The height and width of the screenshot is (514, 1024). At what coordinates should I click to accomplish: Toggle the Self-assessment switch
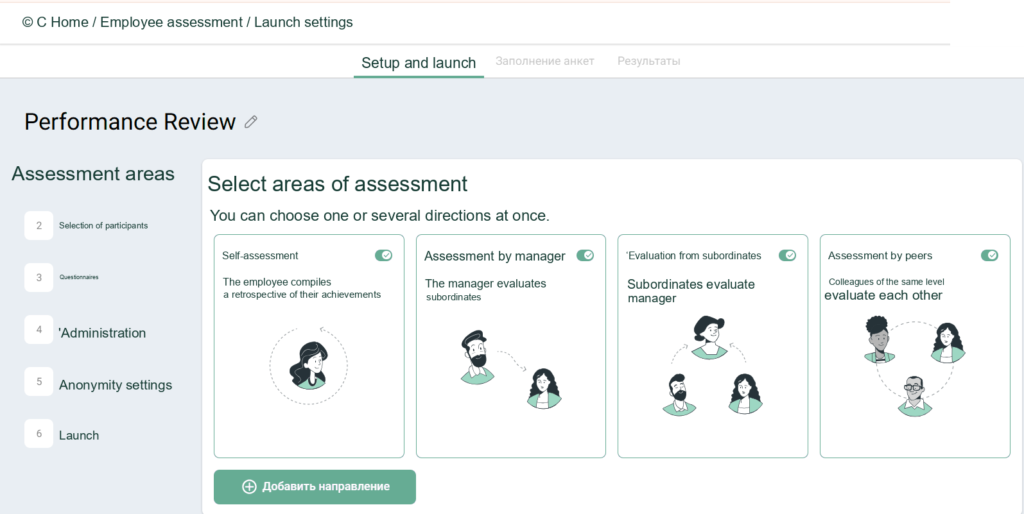pos(383,255)
